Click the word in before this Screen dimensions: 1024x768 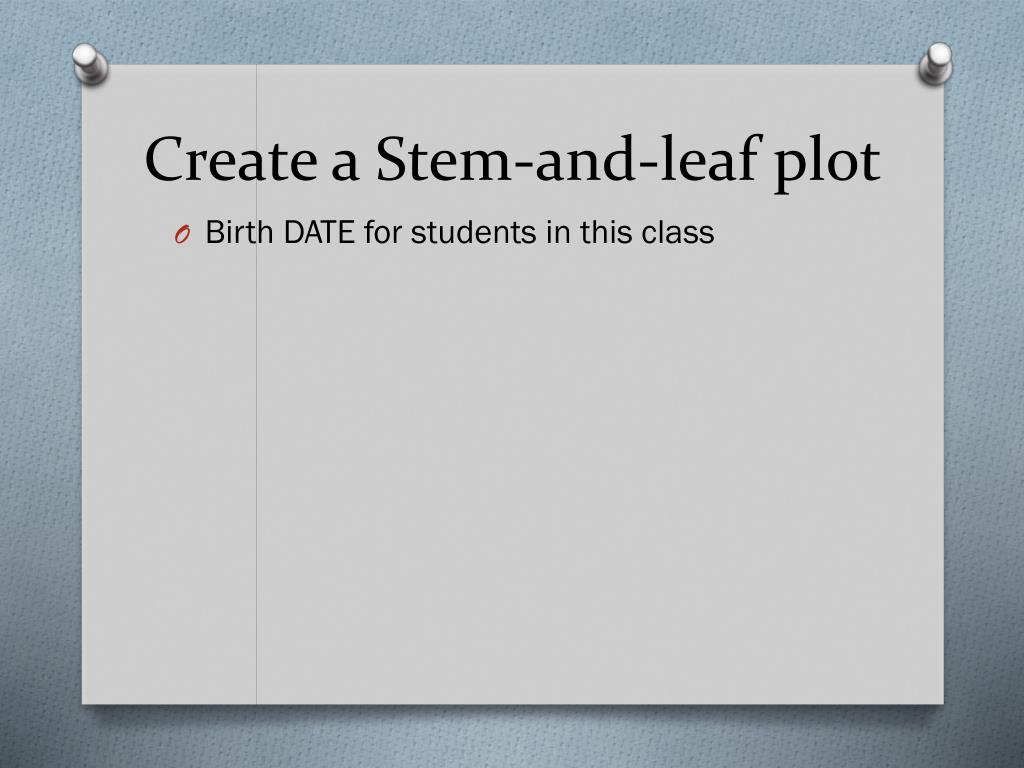coord(558,232)
